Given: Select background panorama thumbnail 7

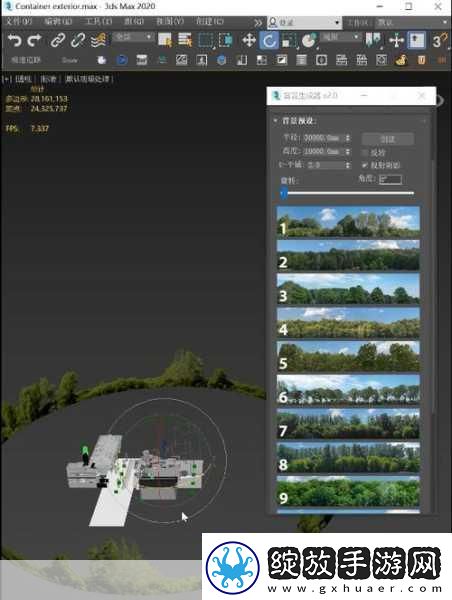Looking at the screenshot, I should [348, 423].
